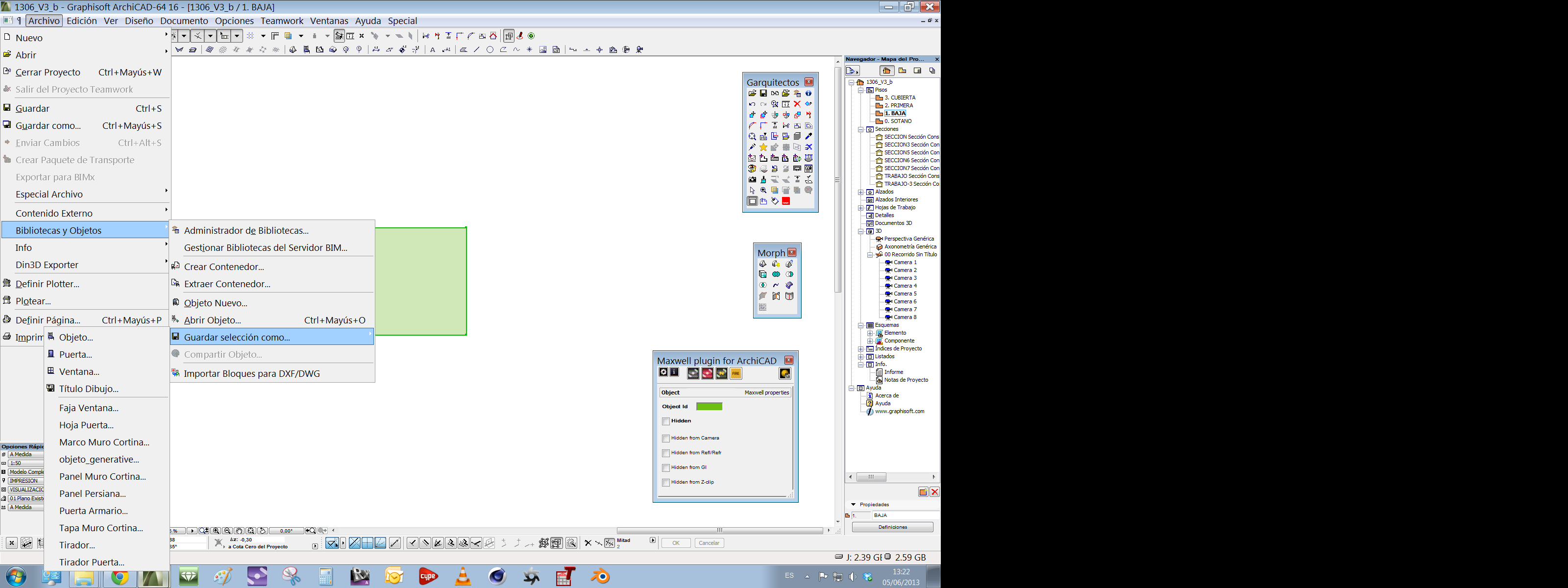Choose Importar Bloques para DXF/DWG

click(251, 374)
